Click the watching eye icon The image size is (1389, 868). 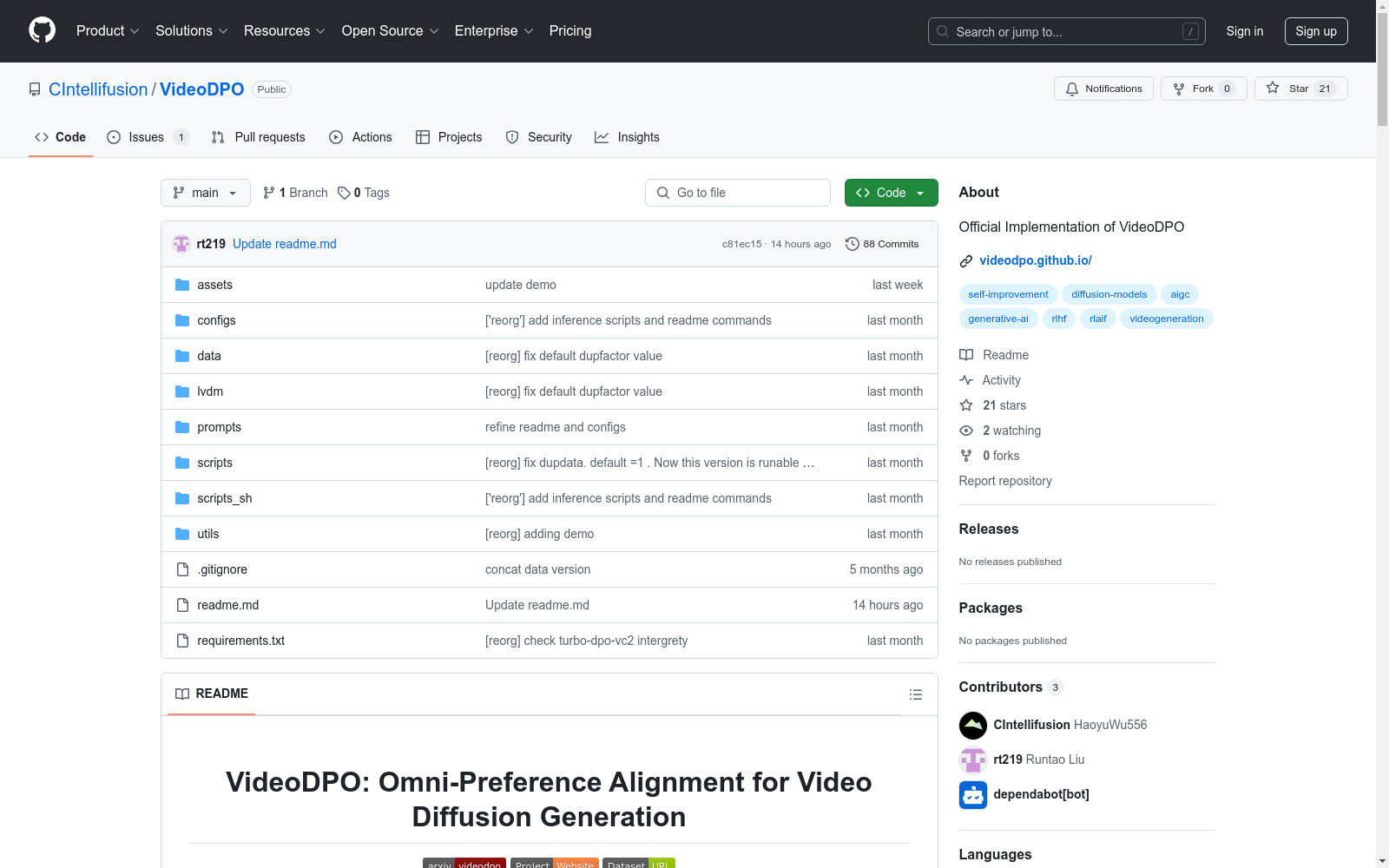click(x=966, y=431)
